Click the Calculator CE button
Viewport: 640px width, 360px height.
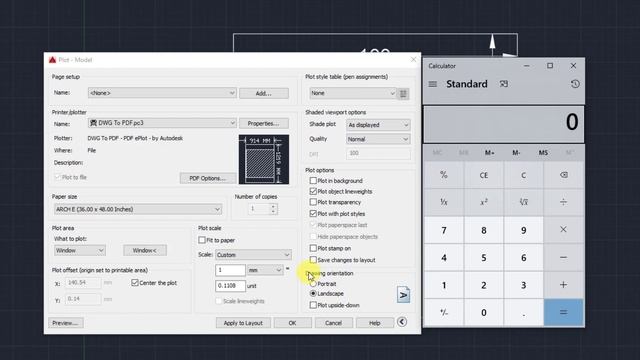484,175
